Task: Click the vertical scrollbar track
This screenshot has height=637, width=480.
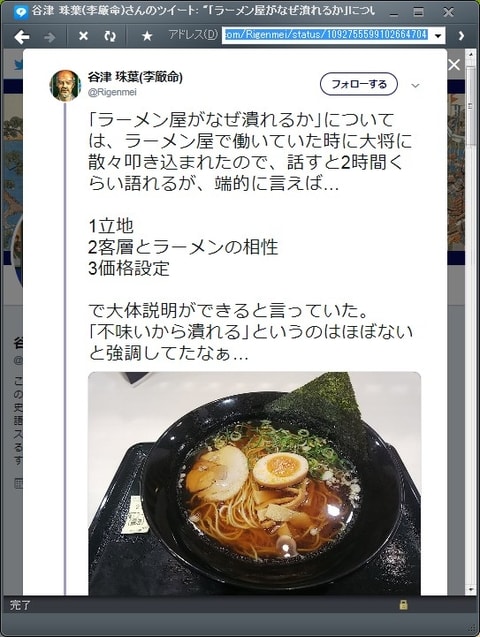Action: (471, 325)
